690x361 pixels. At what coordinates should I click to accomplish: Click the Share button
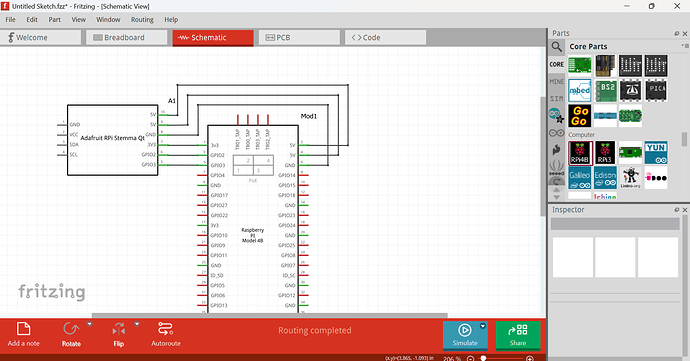pyautogui.click(x=518, y=335)
